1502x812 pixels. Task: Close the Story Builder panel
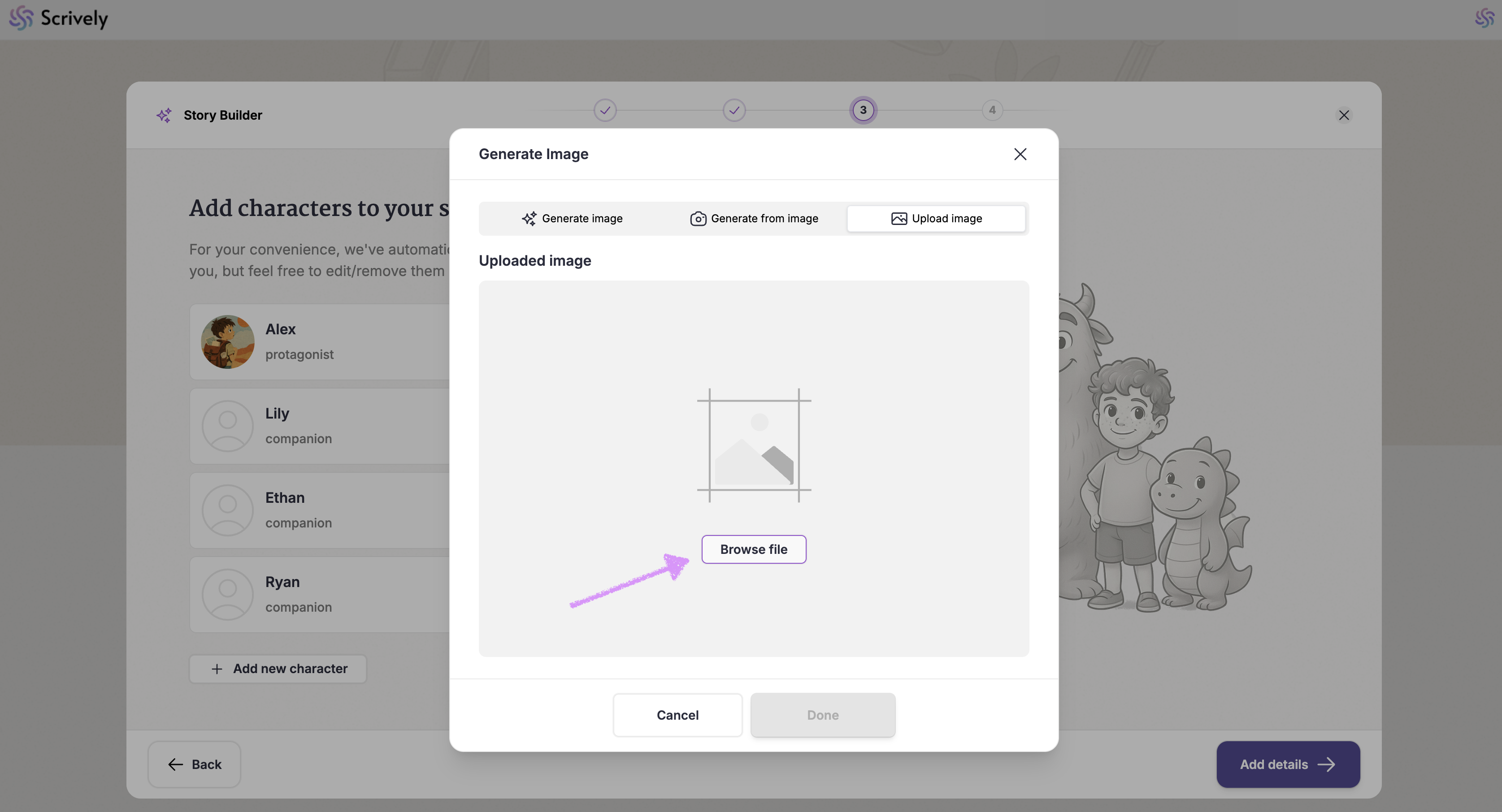[x=1344, y=116]
